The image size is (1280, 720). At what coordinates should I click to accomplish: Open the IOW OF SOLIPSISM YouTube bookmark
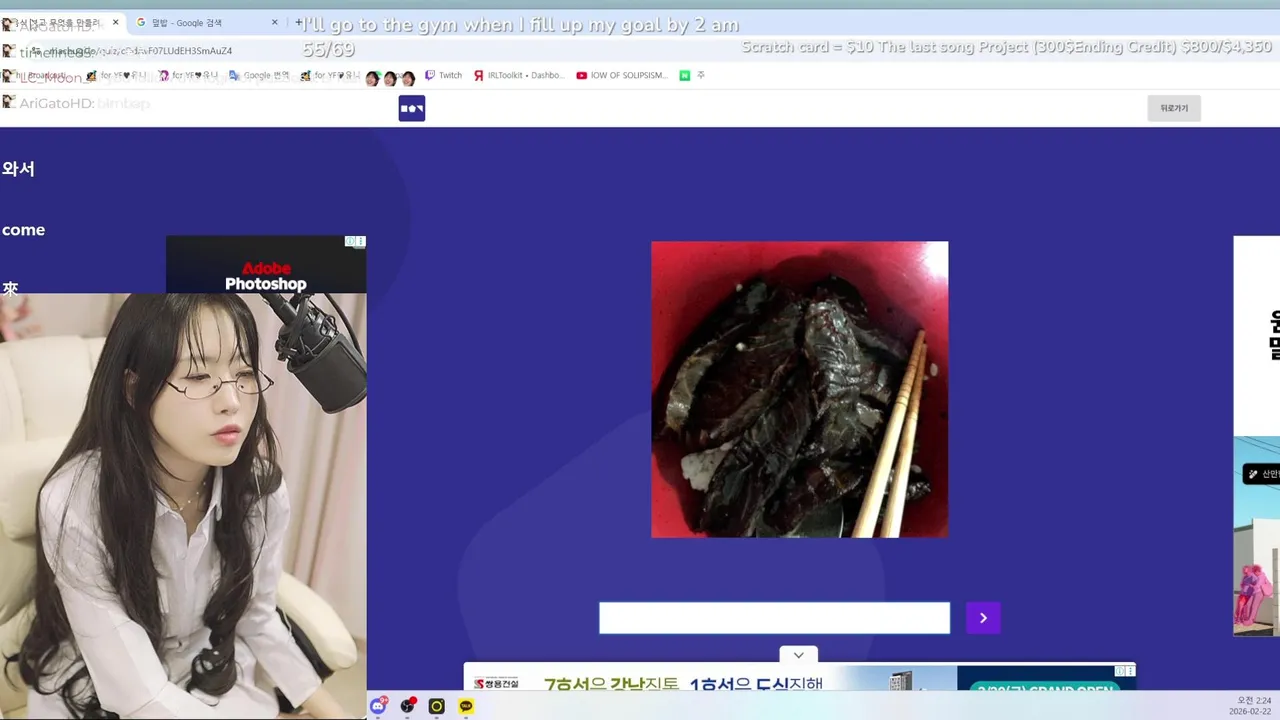(622, 75)
